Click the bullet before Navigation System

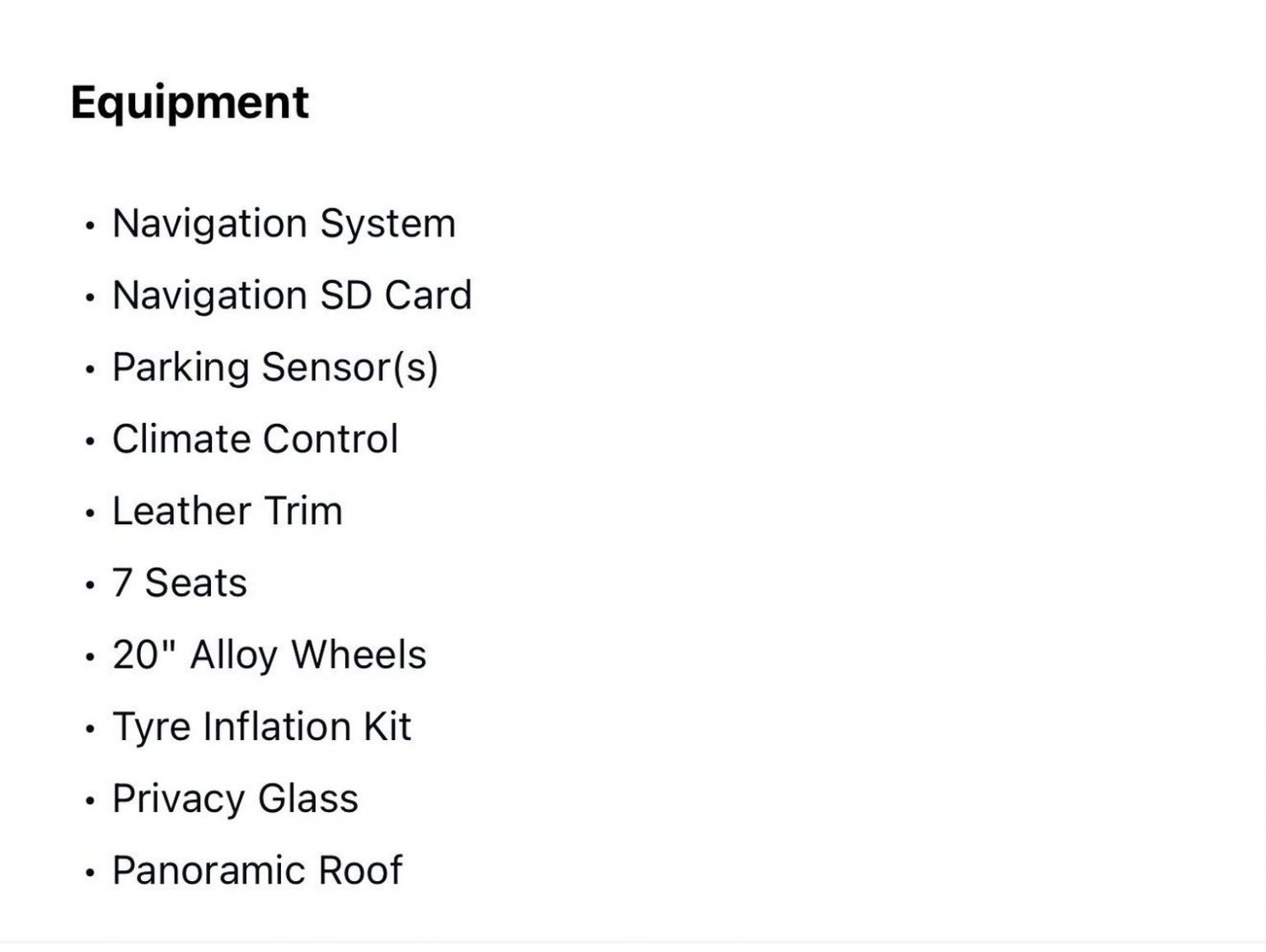pyautogui.click(x=89, y=226)
